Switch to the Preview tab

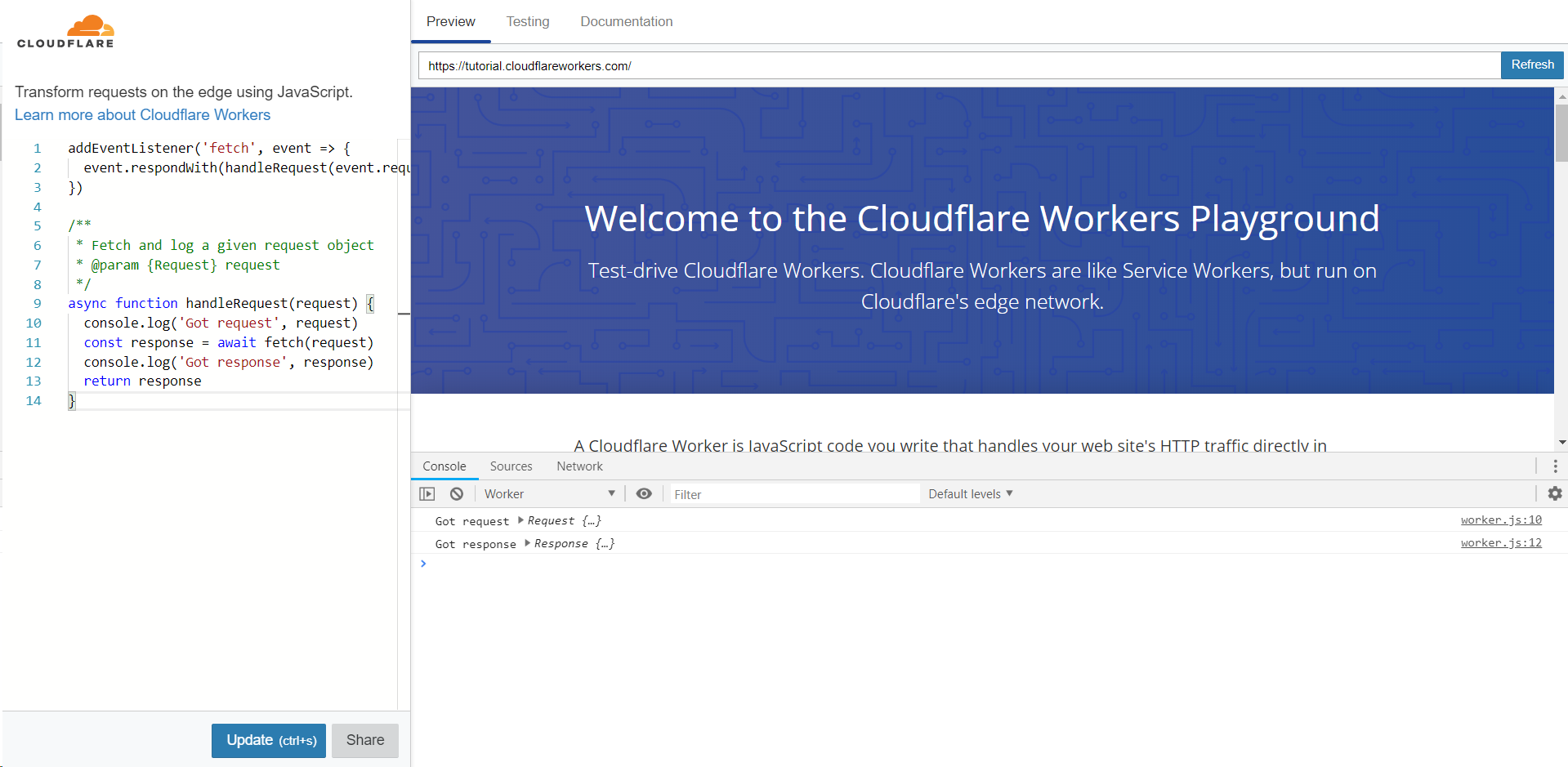coord(450,21)
